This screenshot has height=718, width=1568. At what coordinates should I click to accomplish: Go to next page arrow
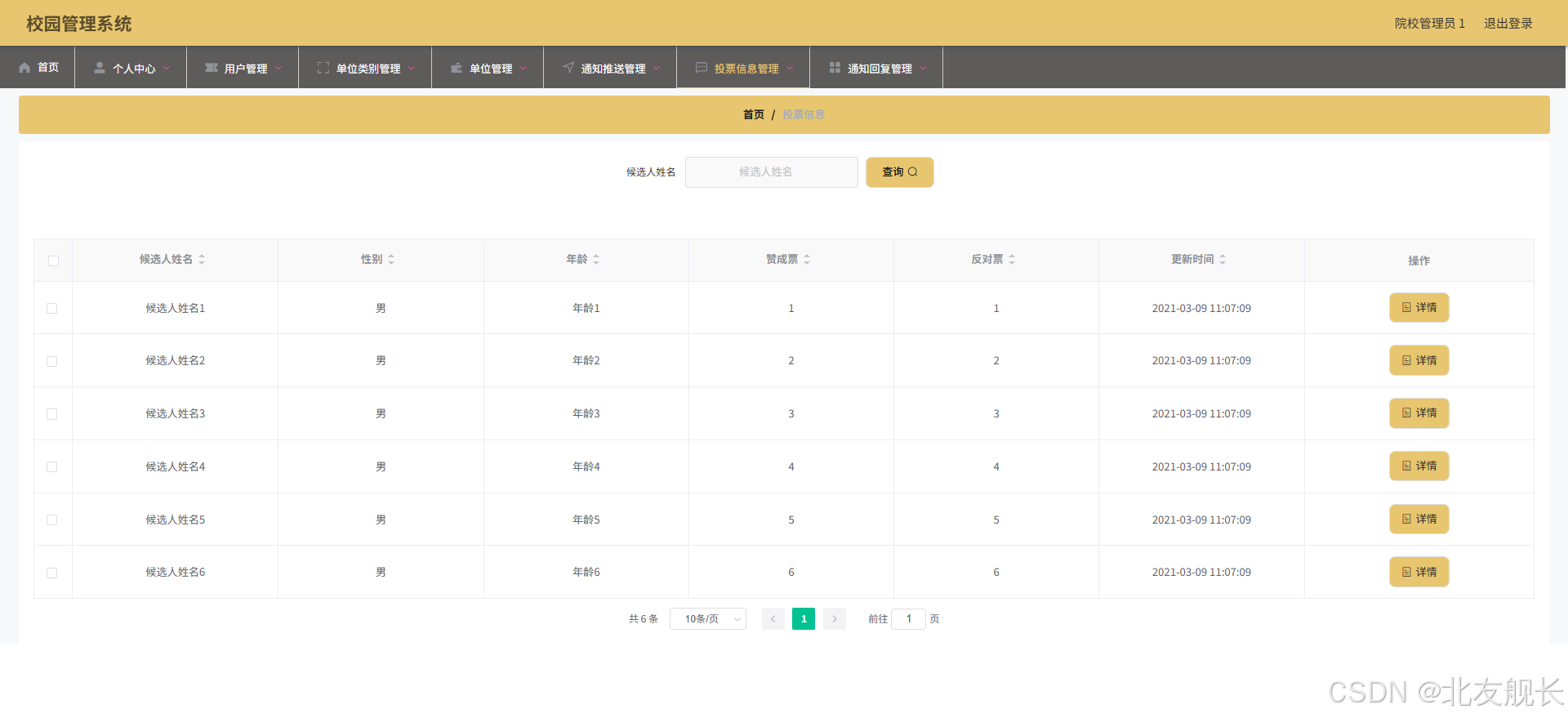coord(835,619)
